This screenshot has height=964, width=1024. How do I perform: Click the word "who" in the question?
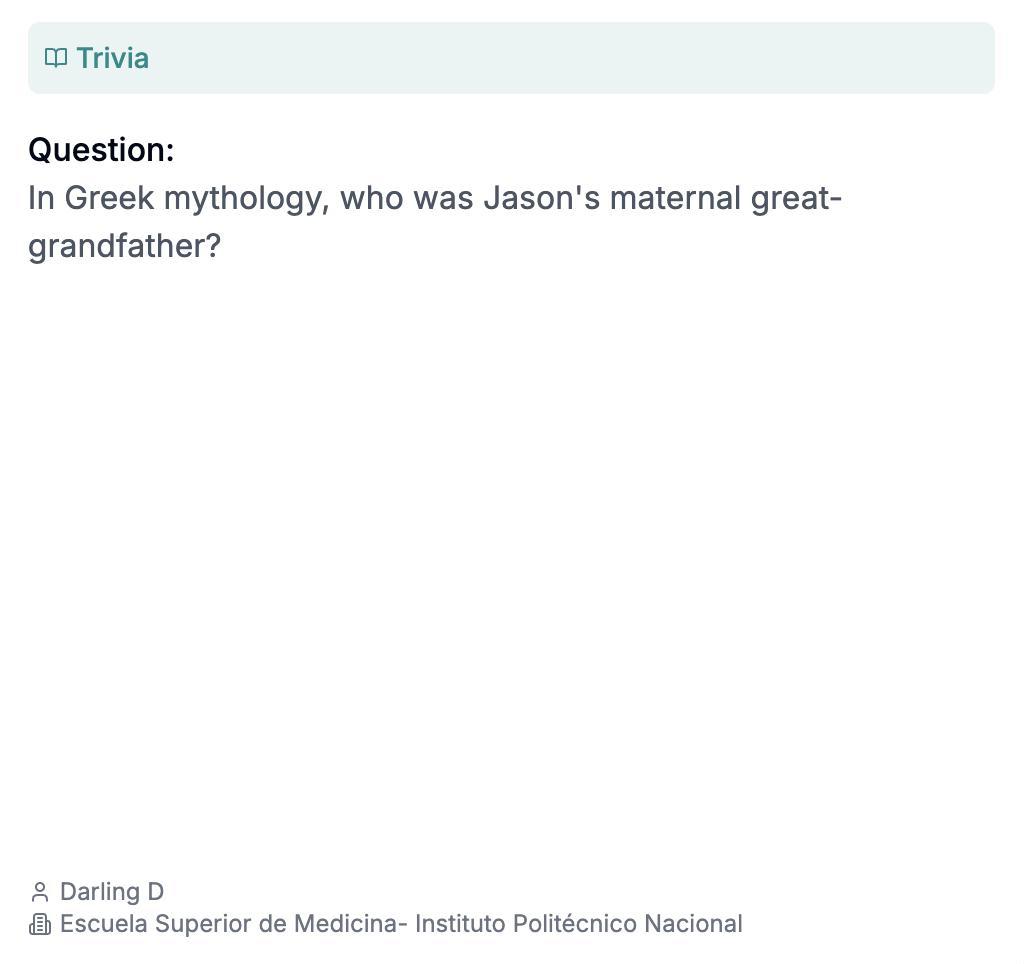[x=371, y=198]
